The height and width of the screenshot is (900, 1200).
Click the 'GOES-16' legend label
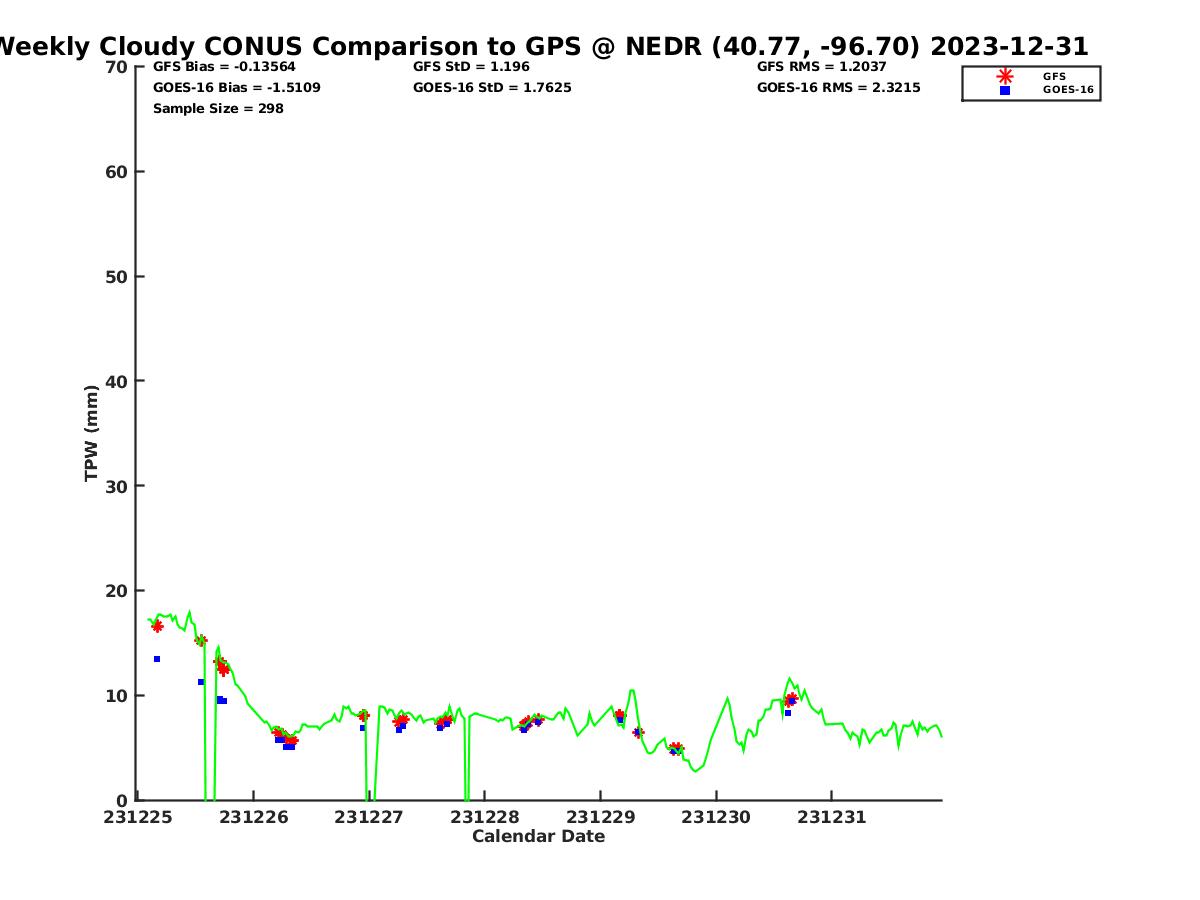point(1068,90)
